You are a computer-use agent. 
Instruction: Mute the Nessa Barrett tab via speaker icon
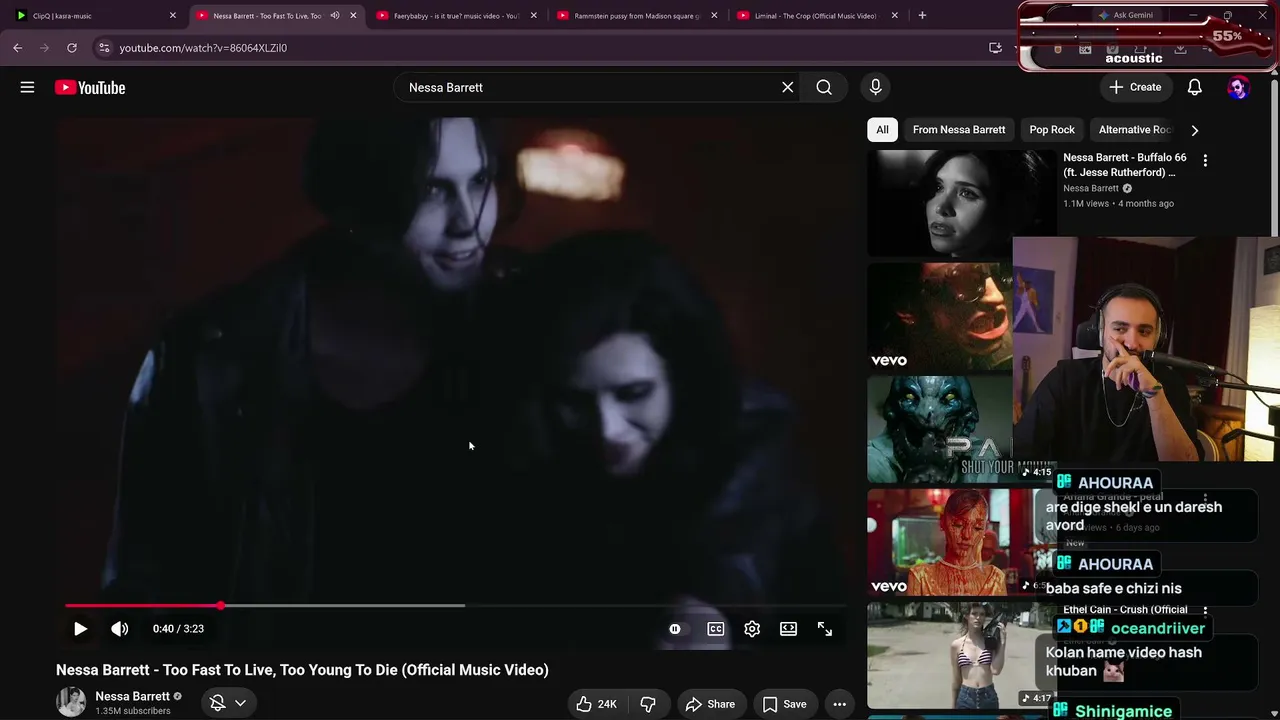click(335, 16)
